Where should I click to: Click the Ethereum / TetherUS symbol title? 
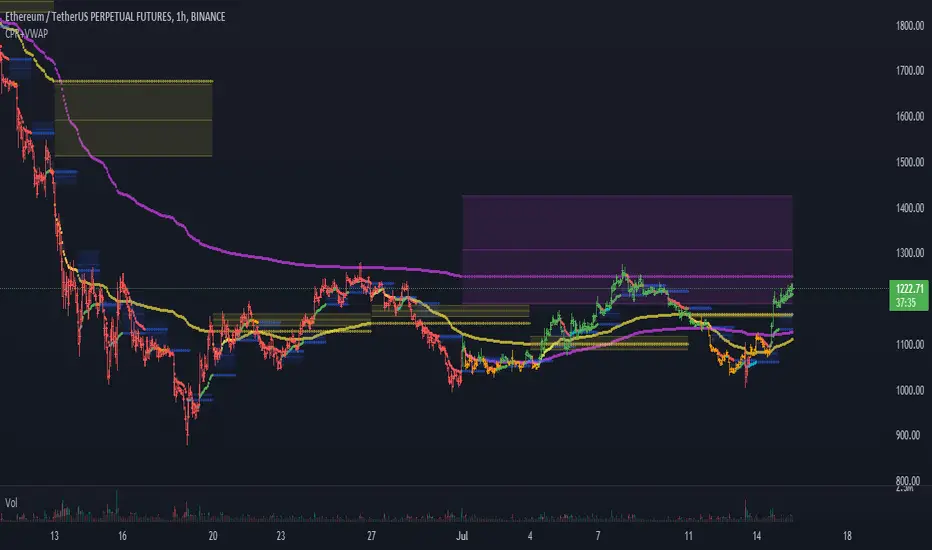tap(118, 18)
